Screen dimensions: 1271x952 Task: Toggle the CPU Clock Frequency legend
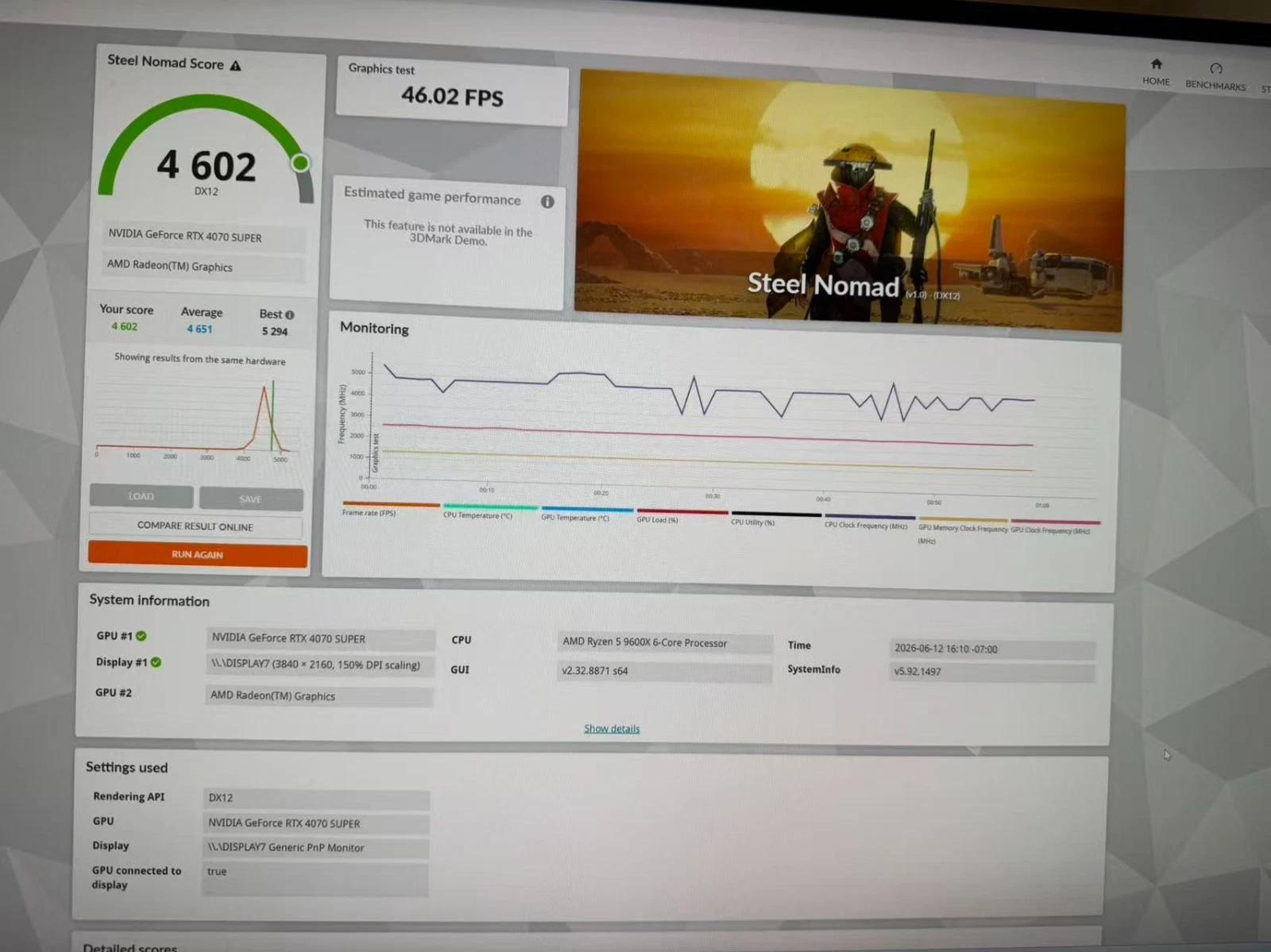[x=870, y=521]
